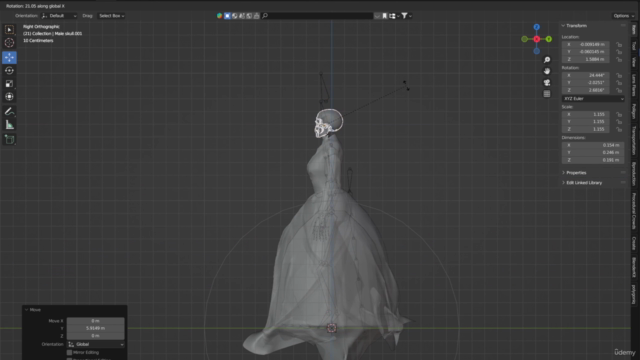Select the Add Cube tool

tap(9, 140)
